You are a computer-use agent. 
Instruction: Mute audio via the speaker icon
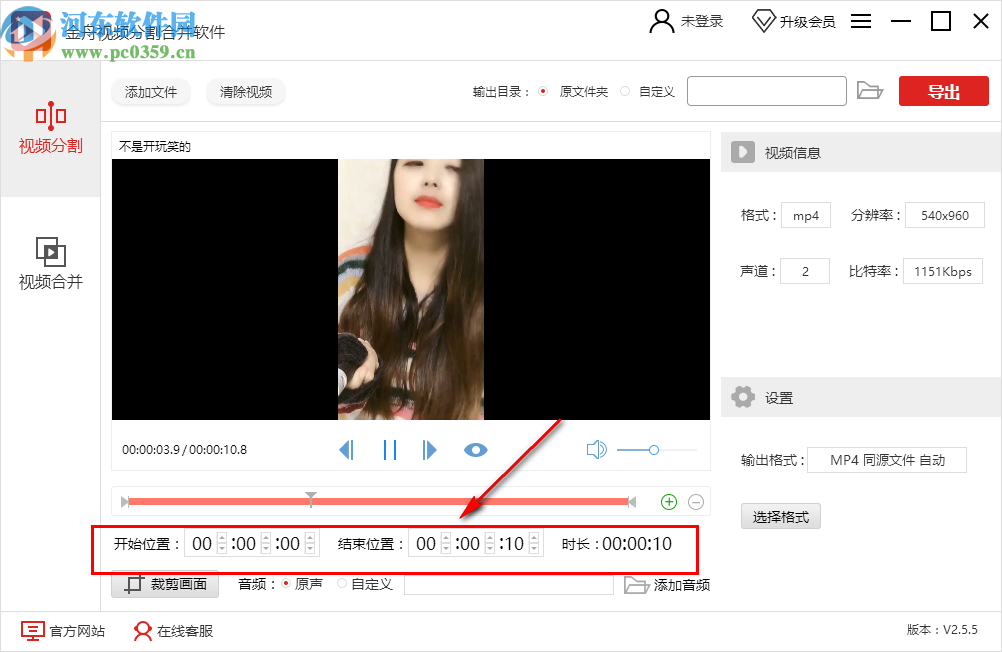click(596, 450)
